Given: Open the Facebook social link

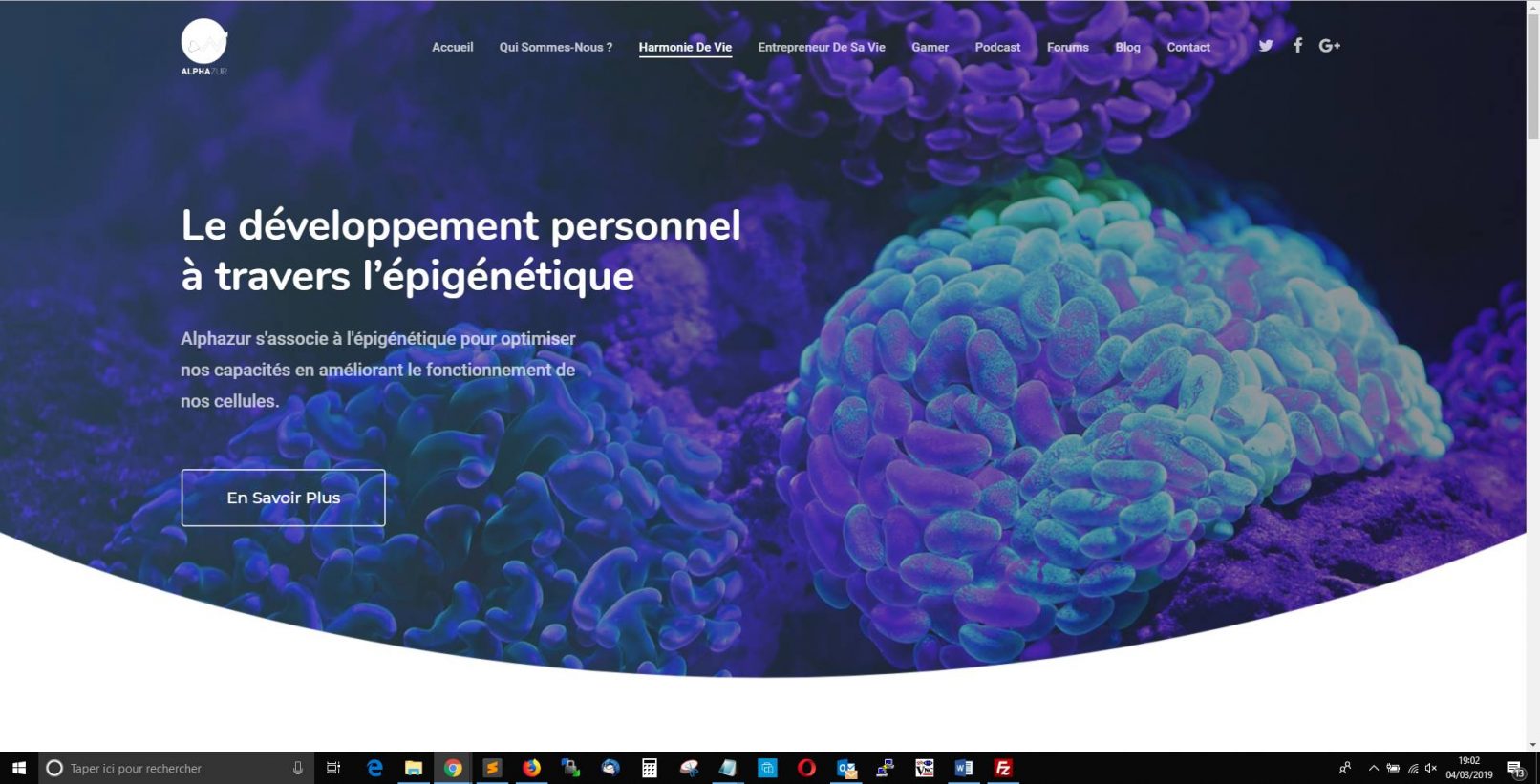Looking at the screenshot, I should [1297, 46].
